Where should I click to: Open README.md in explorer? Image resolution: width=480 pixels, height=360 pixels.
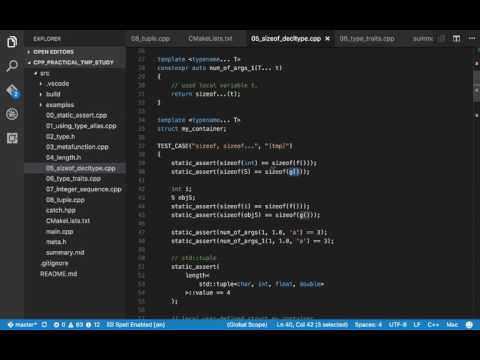pos(59,274)
